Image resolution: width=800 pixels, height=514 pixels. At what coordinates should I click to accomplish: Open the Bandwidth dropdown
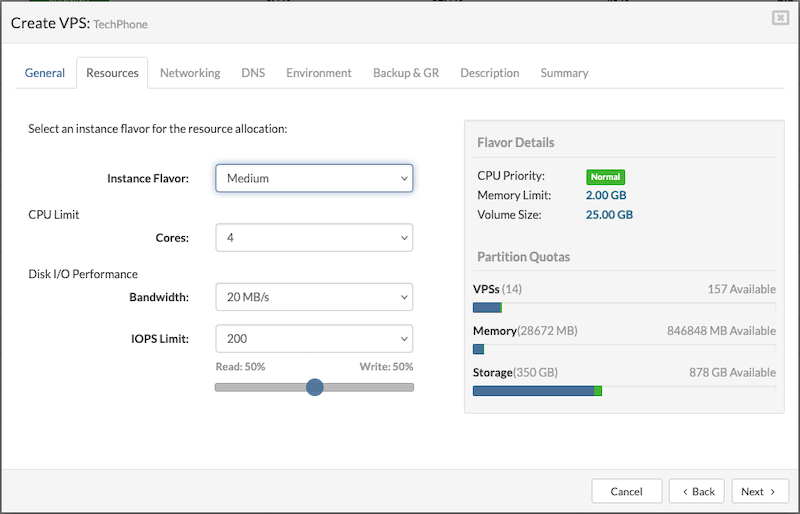[x=314, y=297]
